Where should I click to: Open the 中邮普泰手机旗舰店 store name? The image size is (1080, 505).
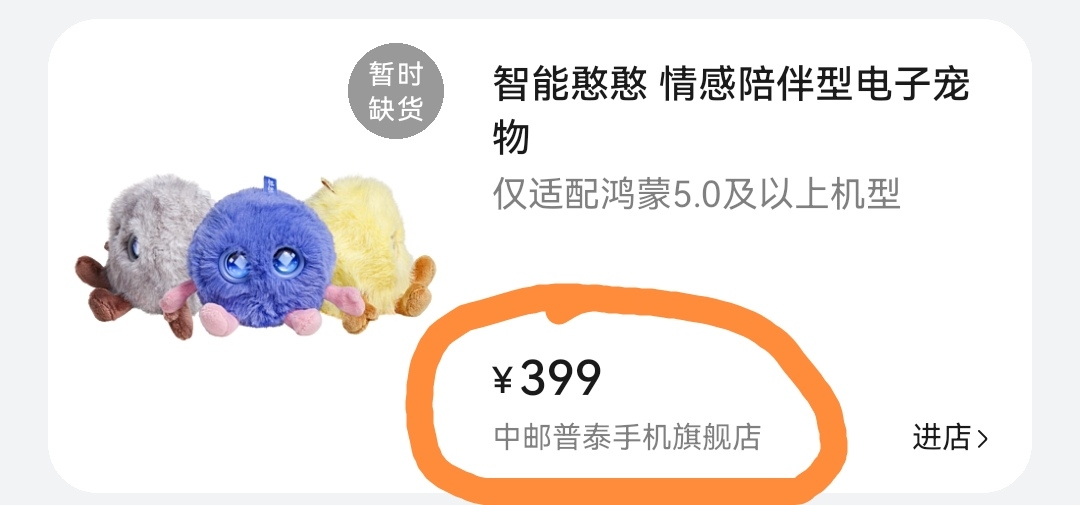tap(627, 437)
